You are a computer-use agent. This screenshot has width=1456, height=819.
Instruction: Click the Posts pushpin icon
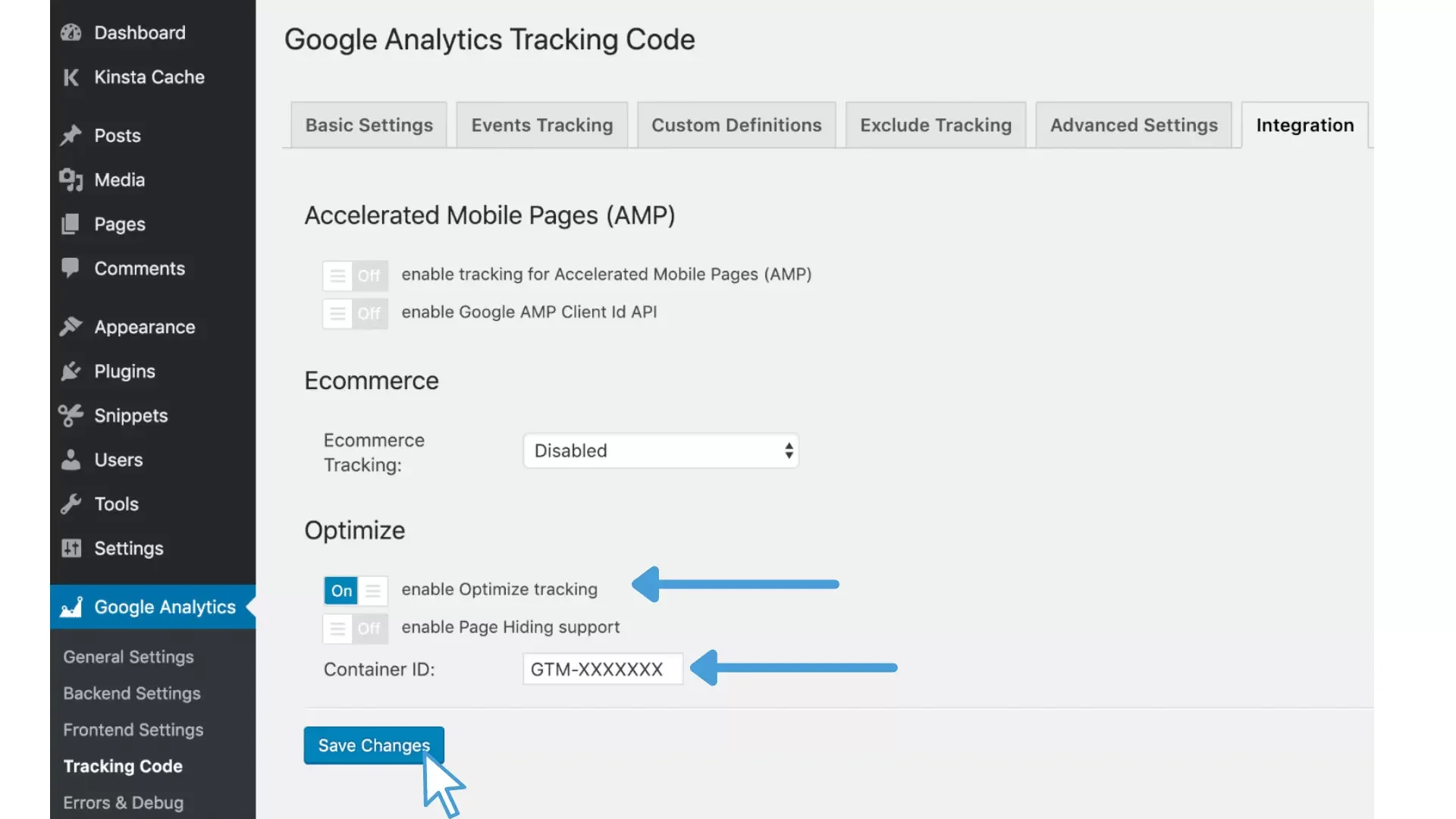pos(71,136)
